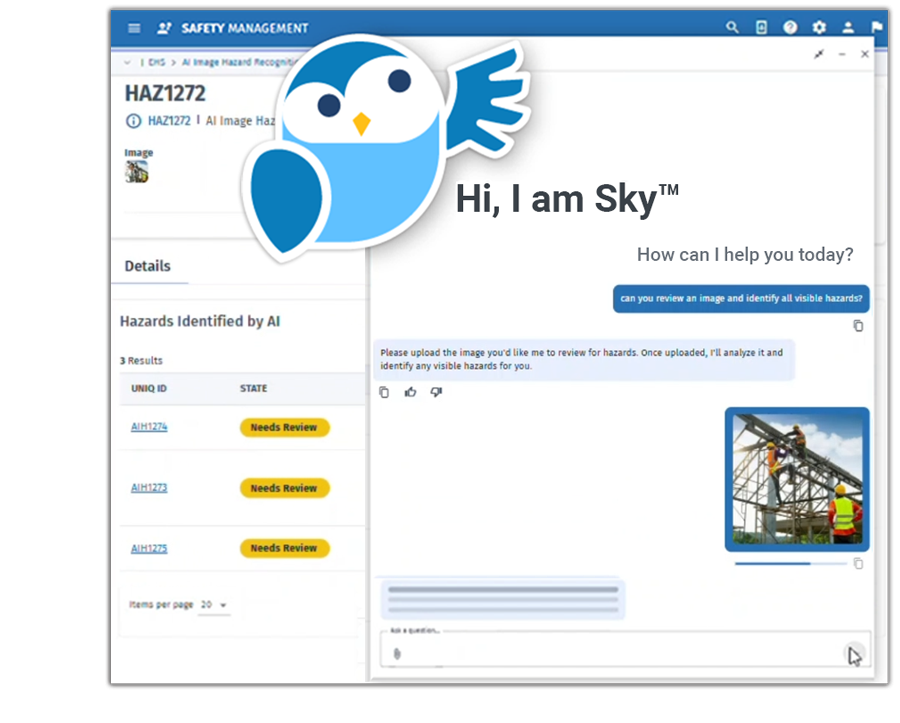This screenshot has width=900, height=723.
Task: Collapse the breadcrumb chevron at top left
Action: click(127, 61)
